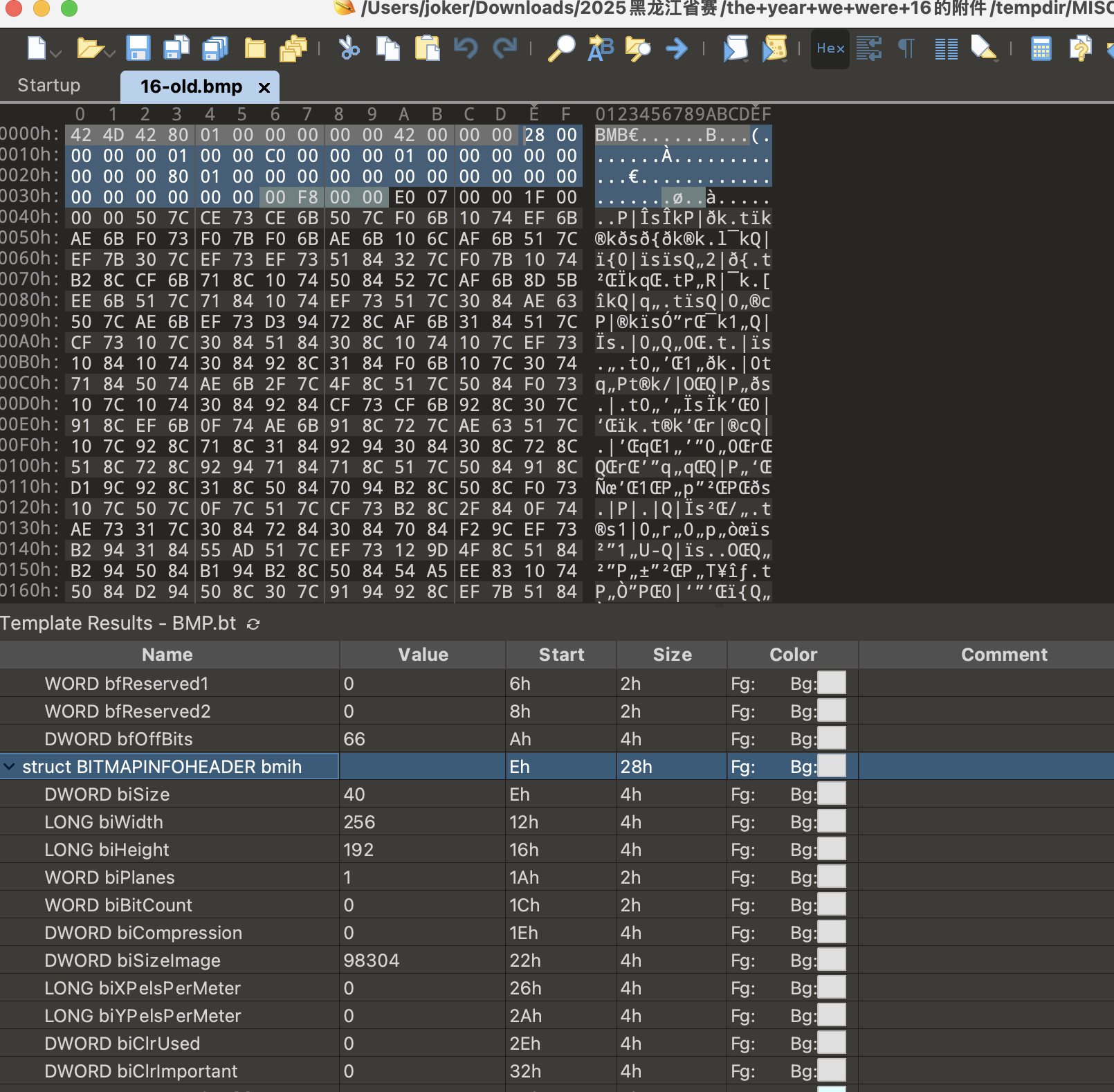The height and width of the screenshot is (1092, 1114).
Task: Click the bfOffBits value 66
Action: 354,739
